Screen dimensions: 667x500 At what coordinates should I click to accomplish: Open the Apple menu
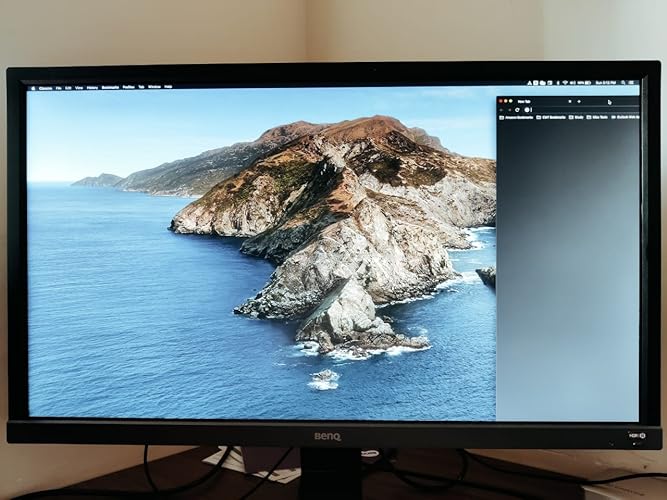tap(33, 88)
